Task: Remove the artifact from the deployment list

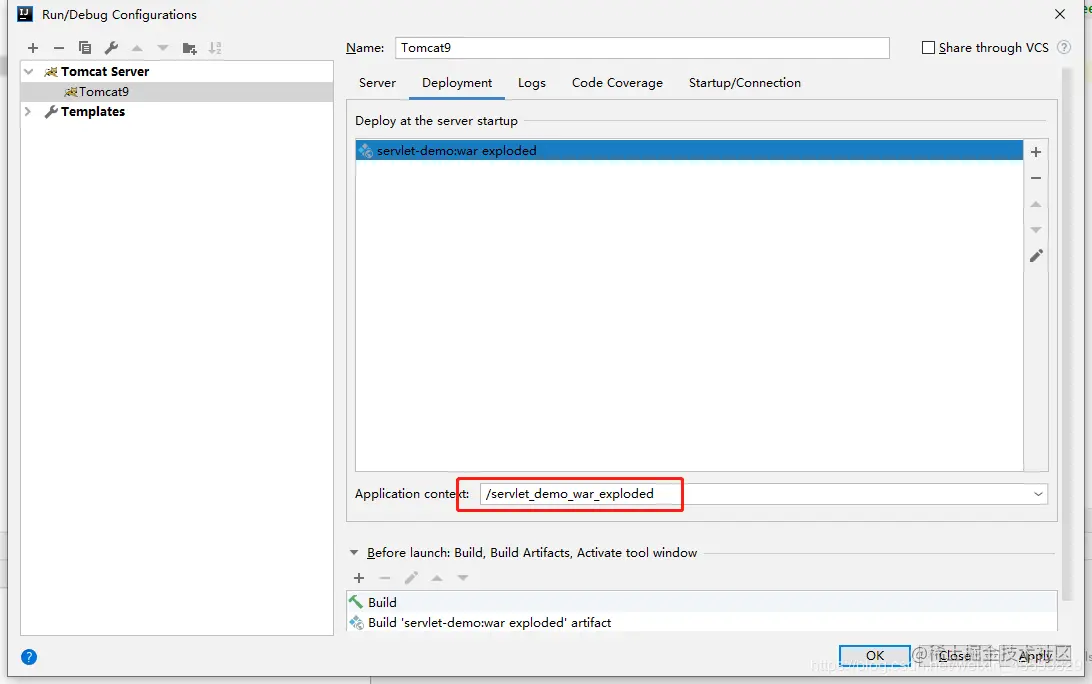Action: pyautogui.click(x=1036, y=178)
